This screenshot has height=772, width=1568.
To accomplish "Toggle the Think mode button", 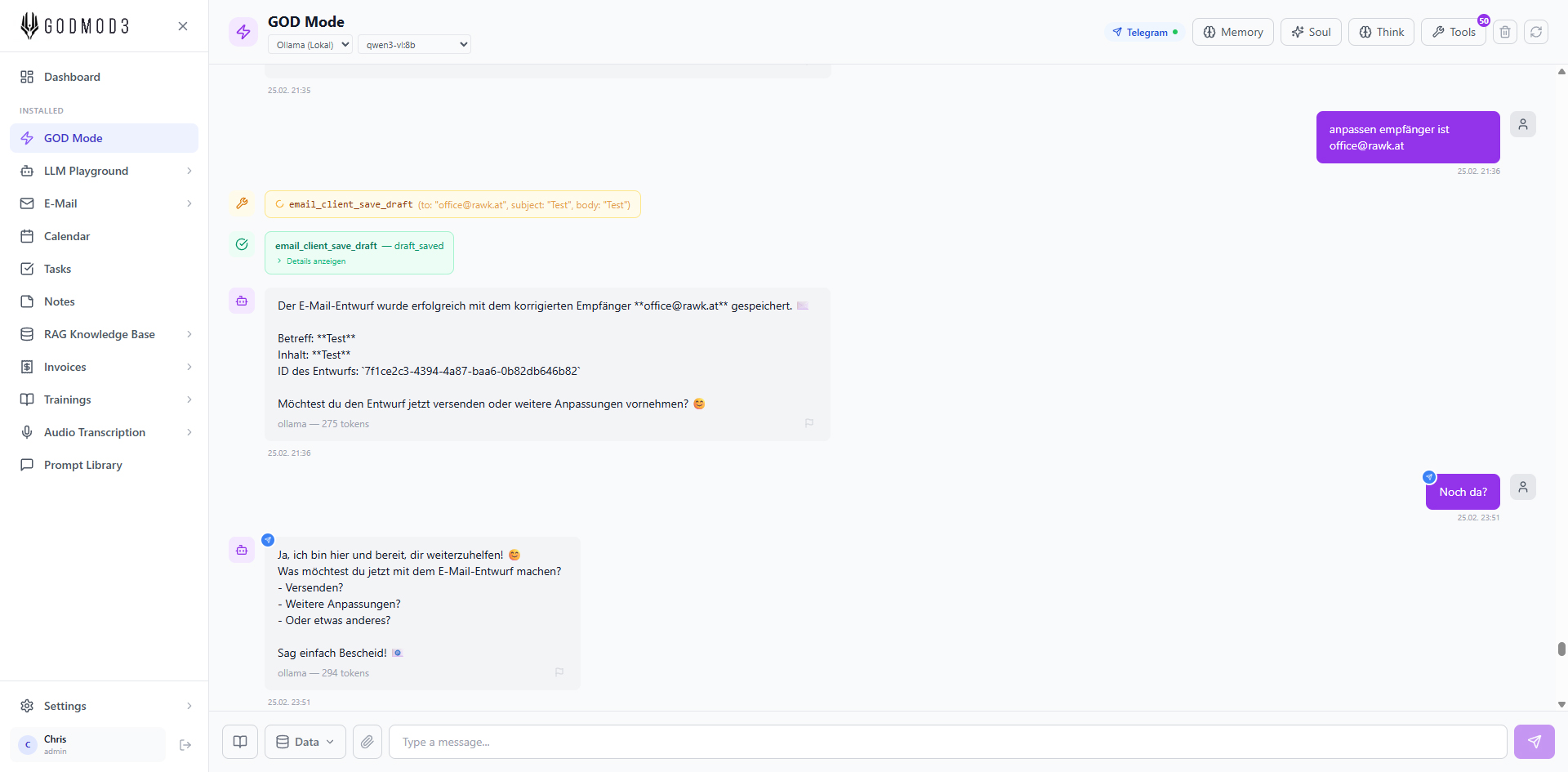I will pos(1381,32).
